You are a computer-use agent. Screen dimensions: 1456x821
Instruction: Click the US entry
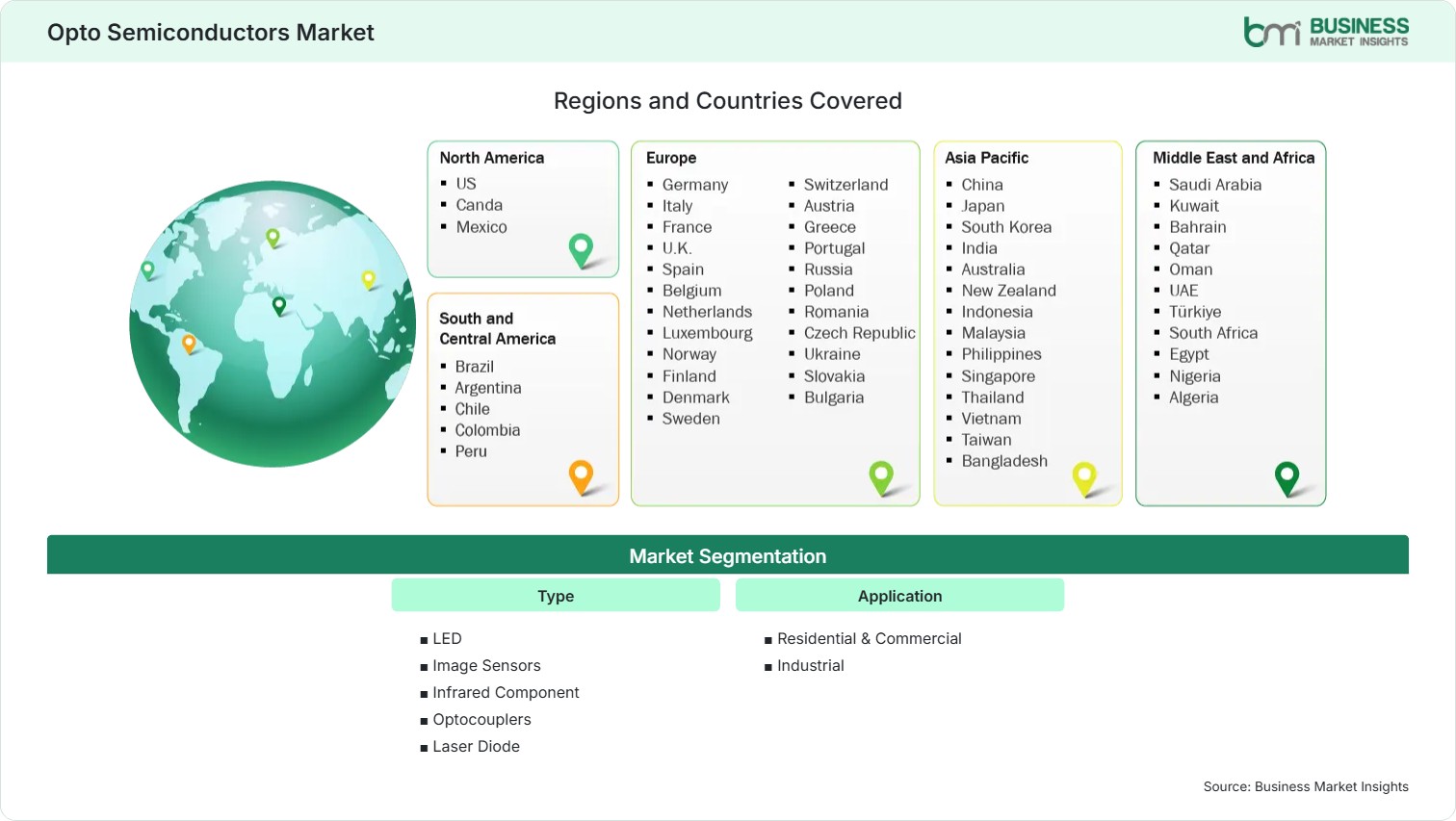466,184
